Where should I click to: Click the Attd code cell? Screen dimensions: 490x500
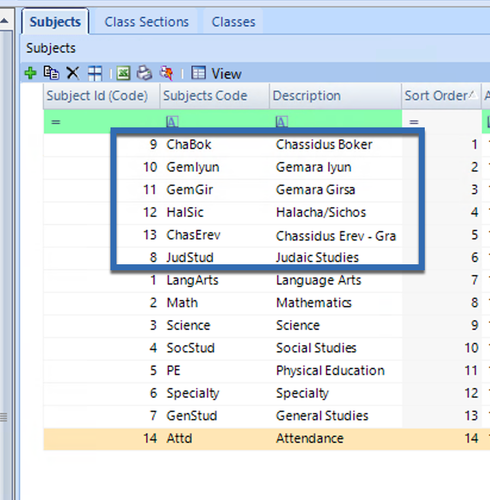[214, 439]
